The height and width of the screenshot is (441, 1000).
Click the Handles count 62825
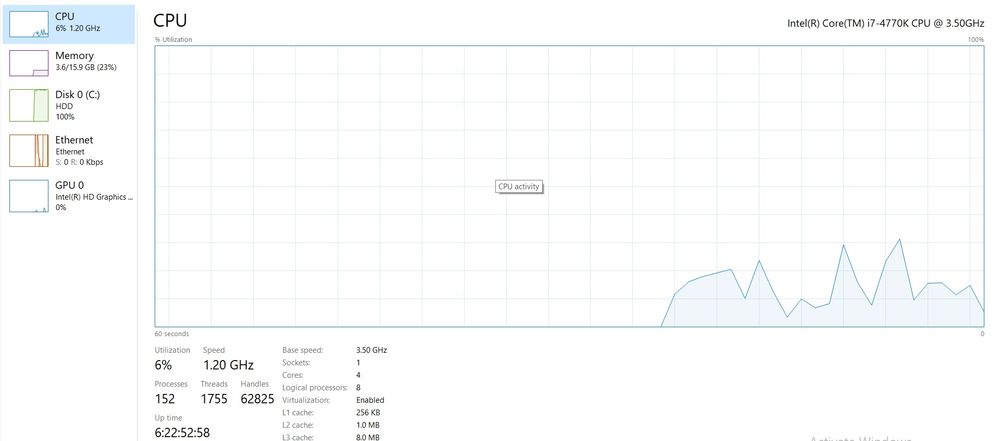point(258,399)
